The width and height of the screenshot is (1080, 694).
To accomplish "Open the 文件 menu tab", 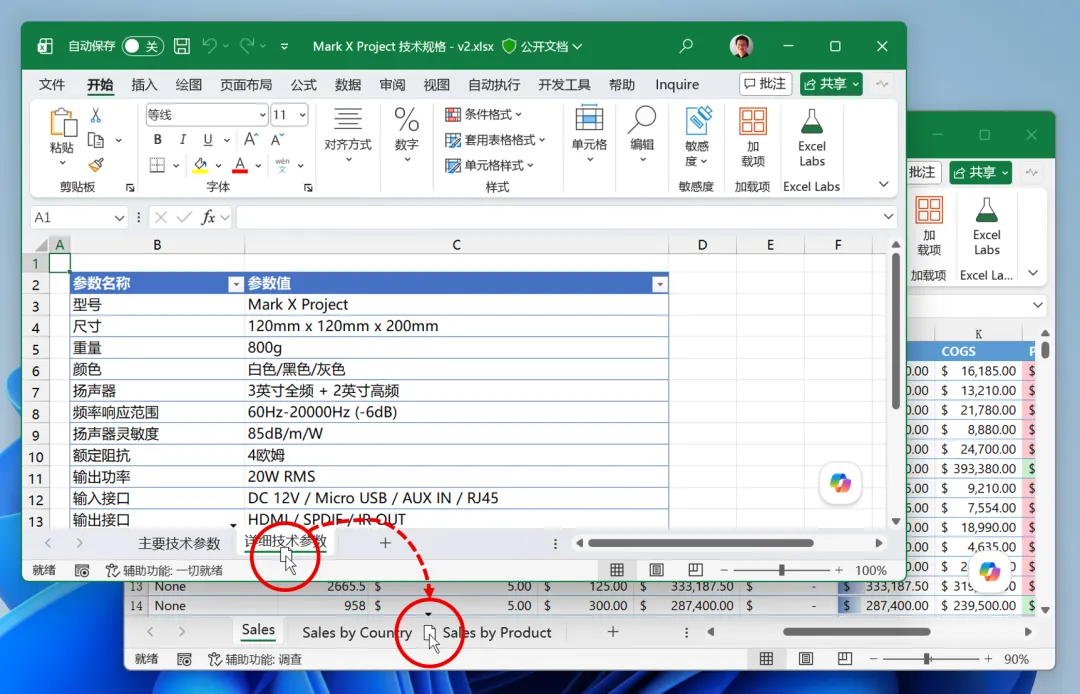I will click(52, 85).
